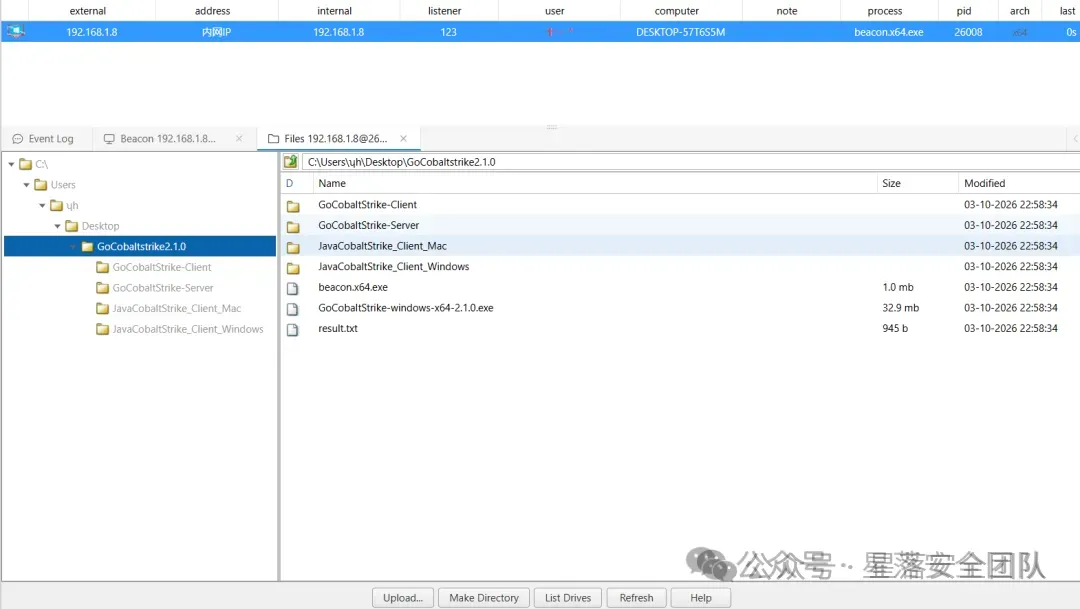Sort sessions by listener column header
This screenshot has width=1080, height=609.
pyautogui.click(x=444, y=11)
